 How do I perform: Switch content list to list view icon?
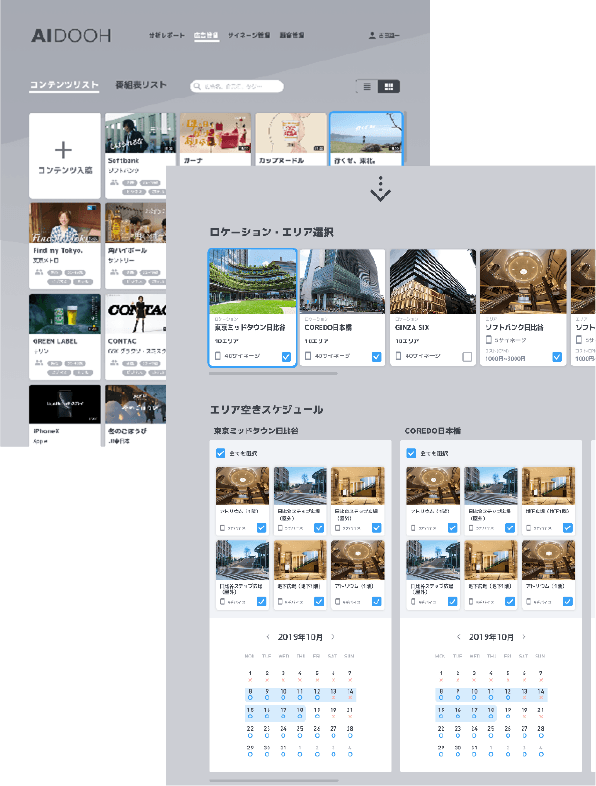[367, 87]
